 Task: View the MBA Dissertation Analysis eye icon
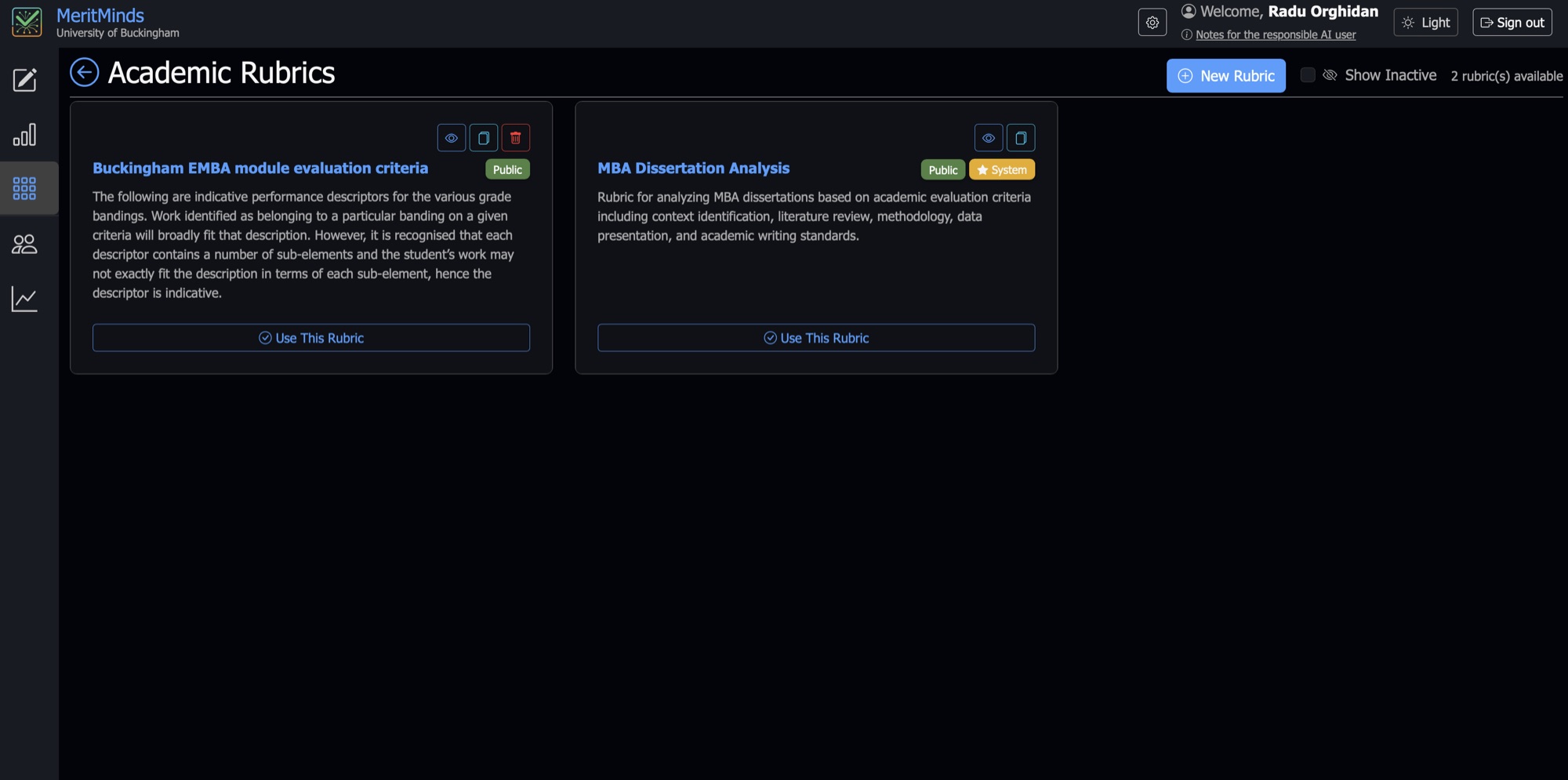[x=989, y=138]
